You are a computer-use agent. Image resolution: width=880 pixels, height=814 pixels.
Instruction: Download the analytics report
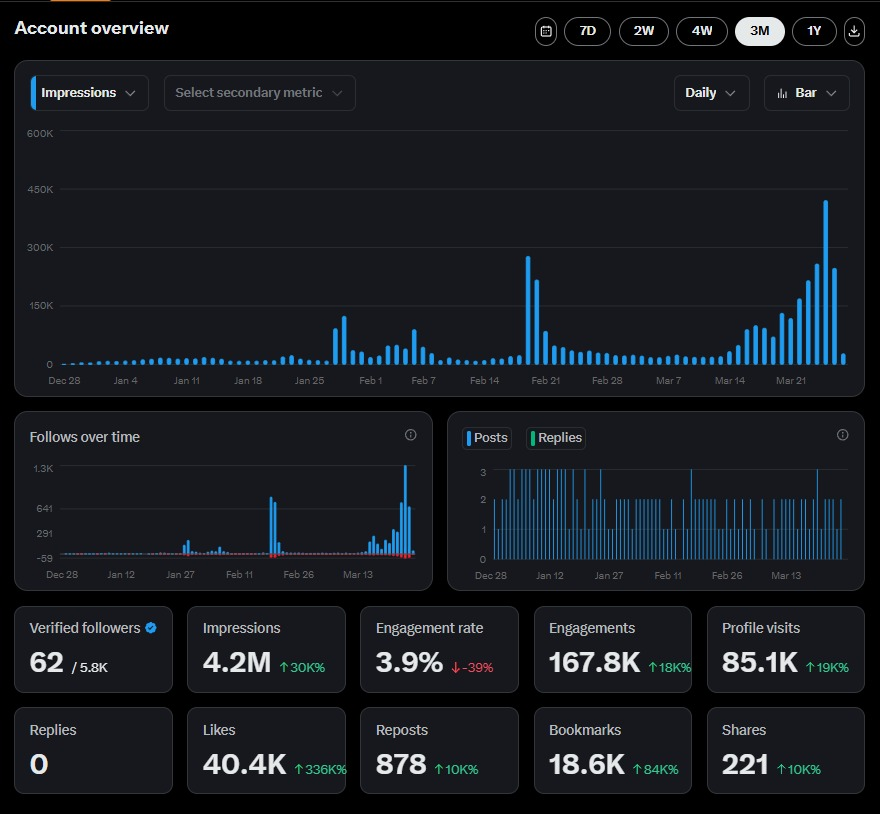pos(854,31)
